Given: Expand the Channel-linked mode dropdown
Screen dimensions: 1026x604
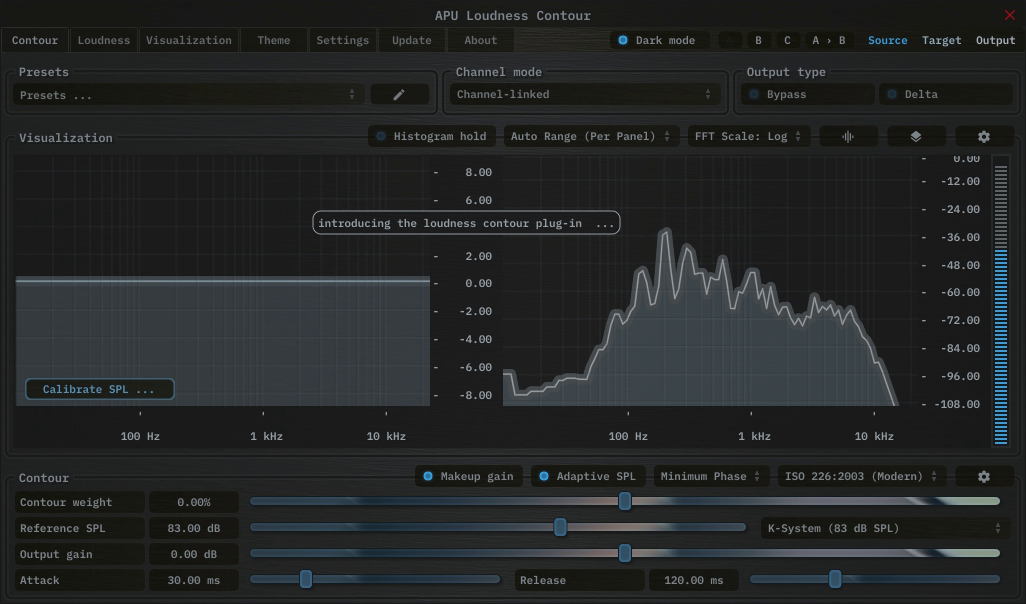Looking at the screenshot, I should click(x=584, y=94).
